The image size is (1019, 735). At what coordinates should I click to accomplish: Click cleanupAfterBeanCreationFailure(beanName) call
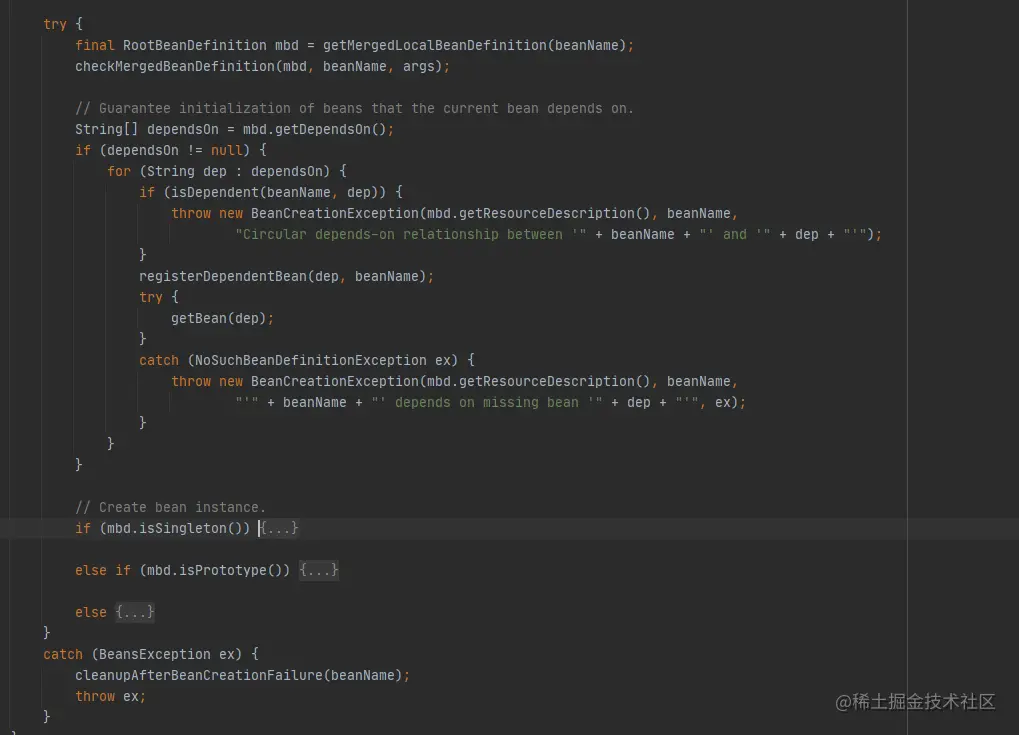click(239, 675)
